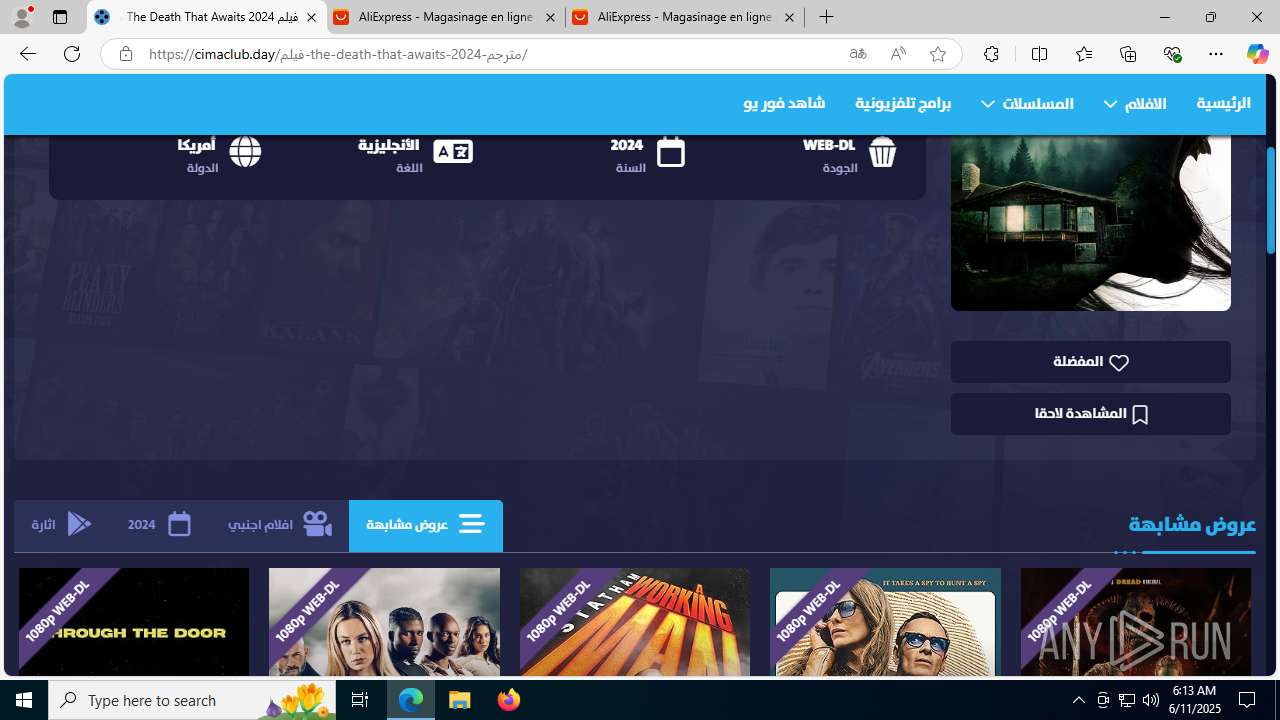Go to الرئيسية home menu item
Screen dimensions: 1280x720
coord(1223,103)
